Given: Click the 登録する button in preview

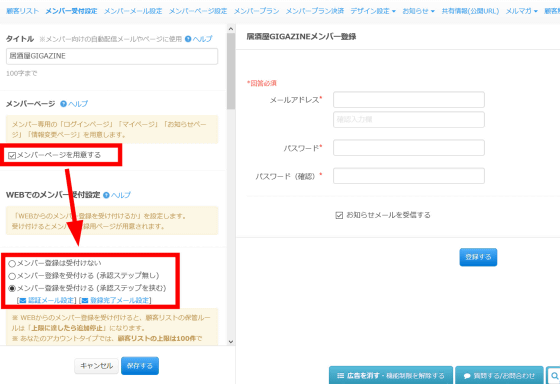Looking at the screenshot, I should tap(478, 257).
